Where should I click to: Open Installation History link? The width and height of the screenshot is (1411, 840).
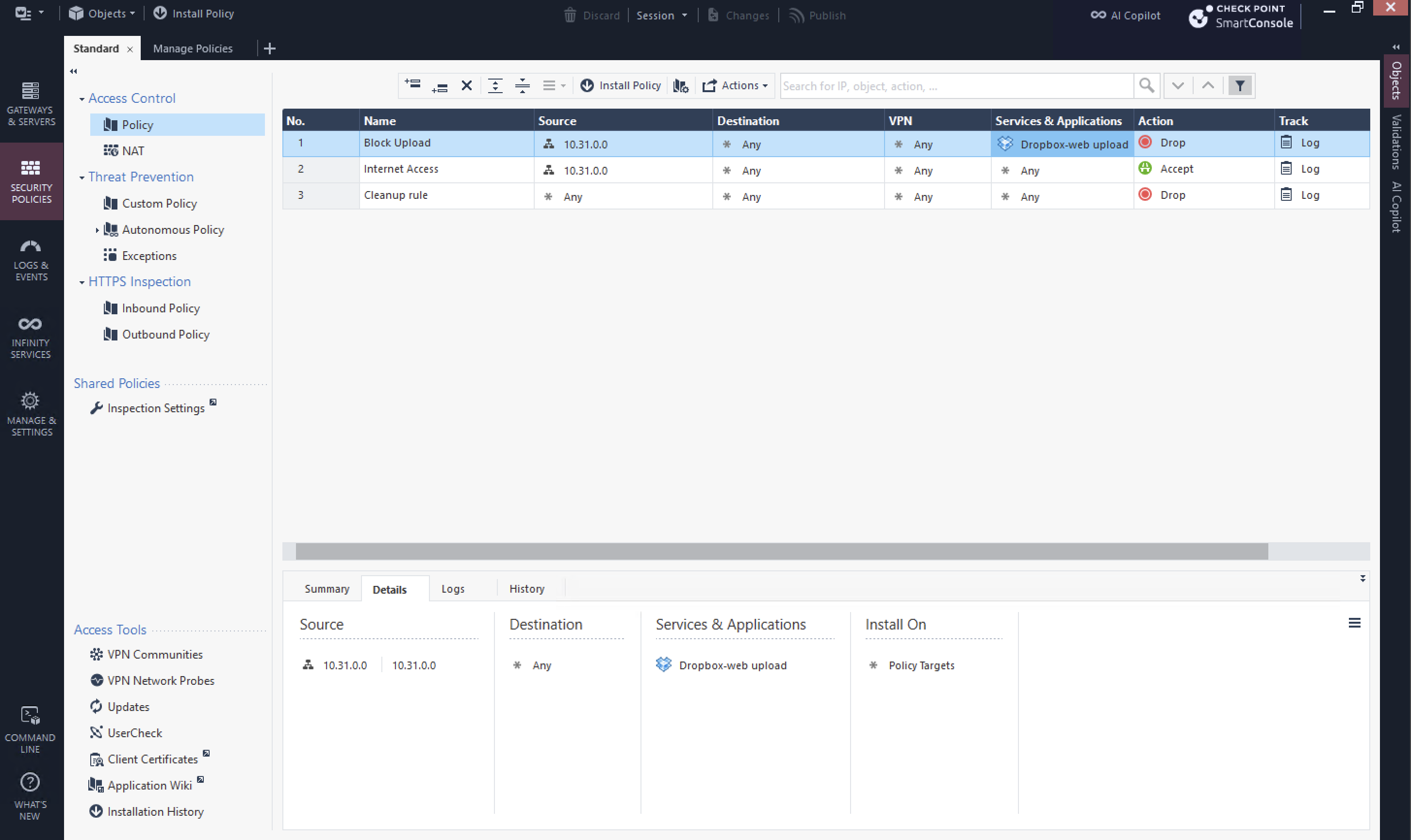[155, 811]
